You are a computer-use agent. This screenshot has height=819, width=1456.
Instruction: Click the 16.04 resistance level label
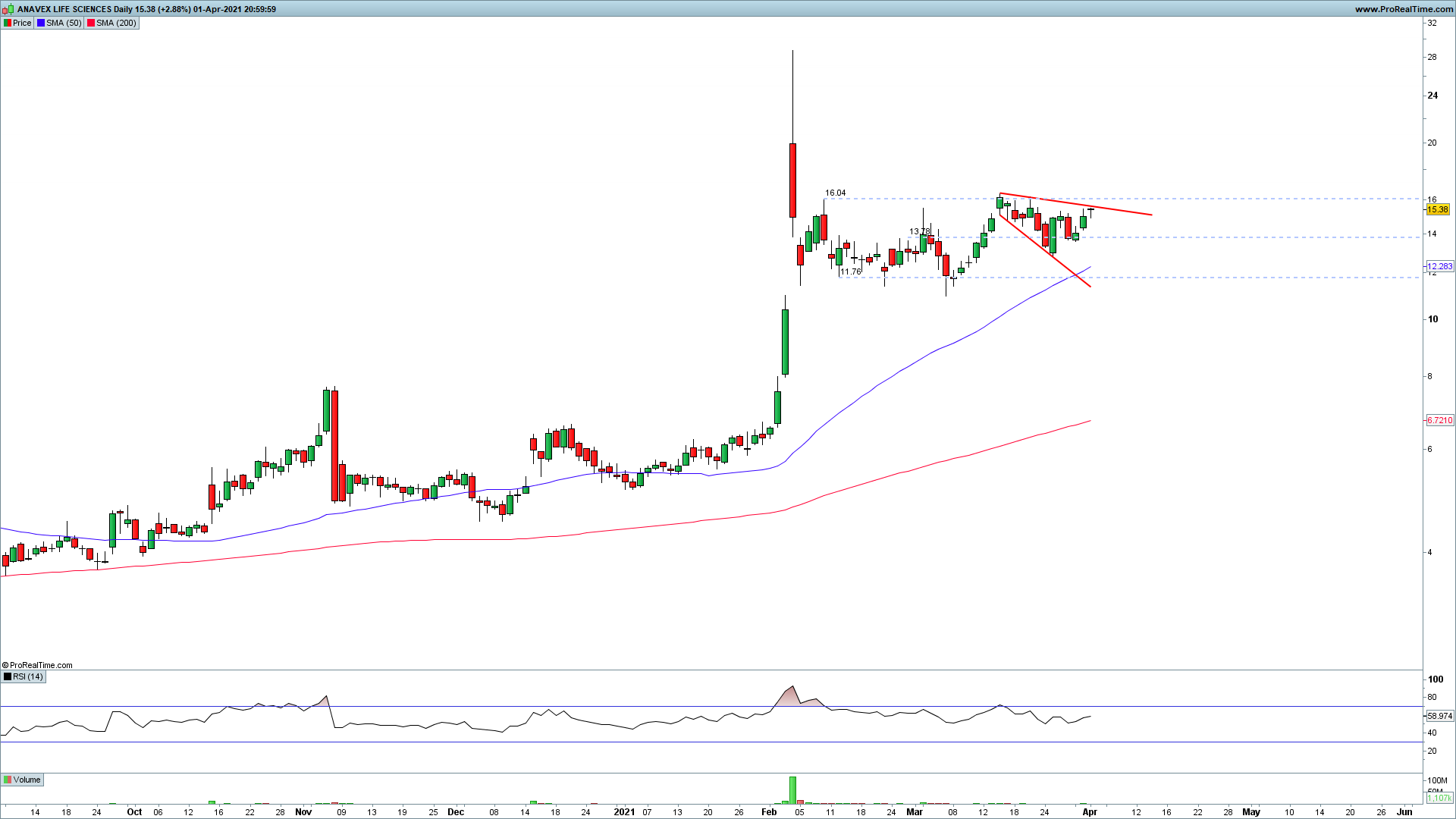835,193
